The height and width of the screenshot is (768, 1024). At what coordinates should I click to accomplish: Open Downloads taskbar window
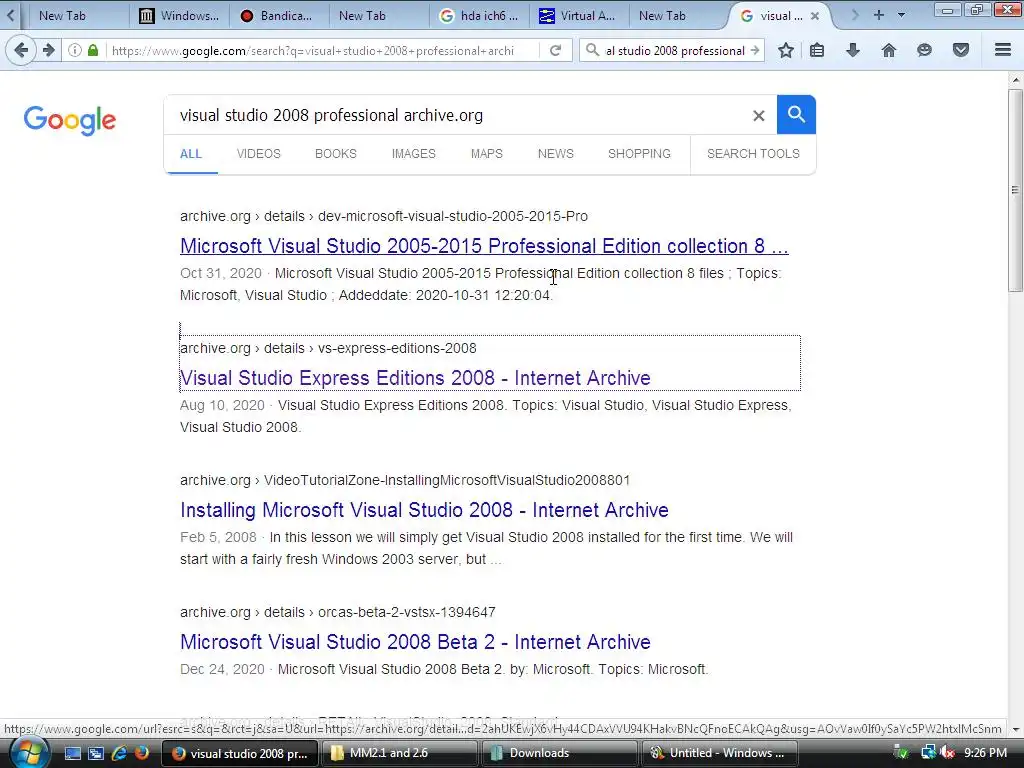click(560, 753)
